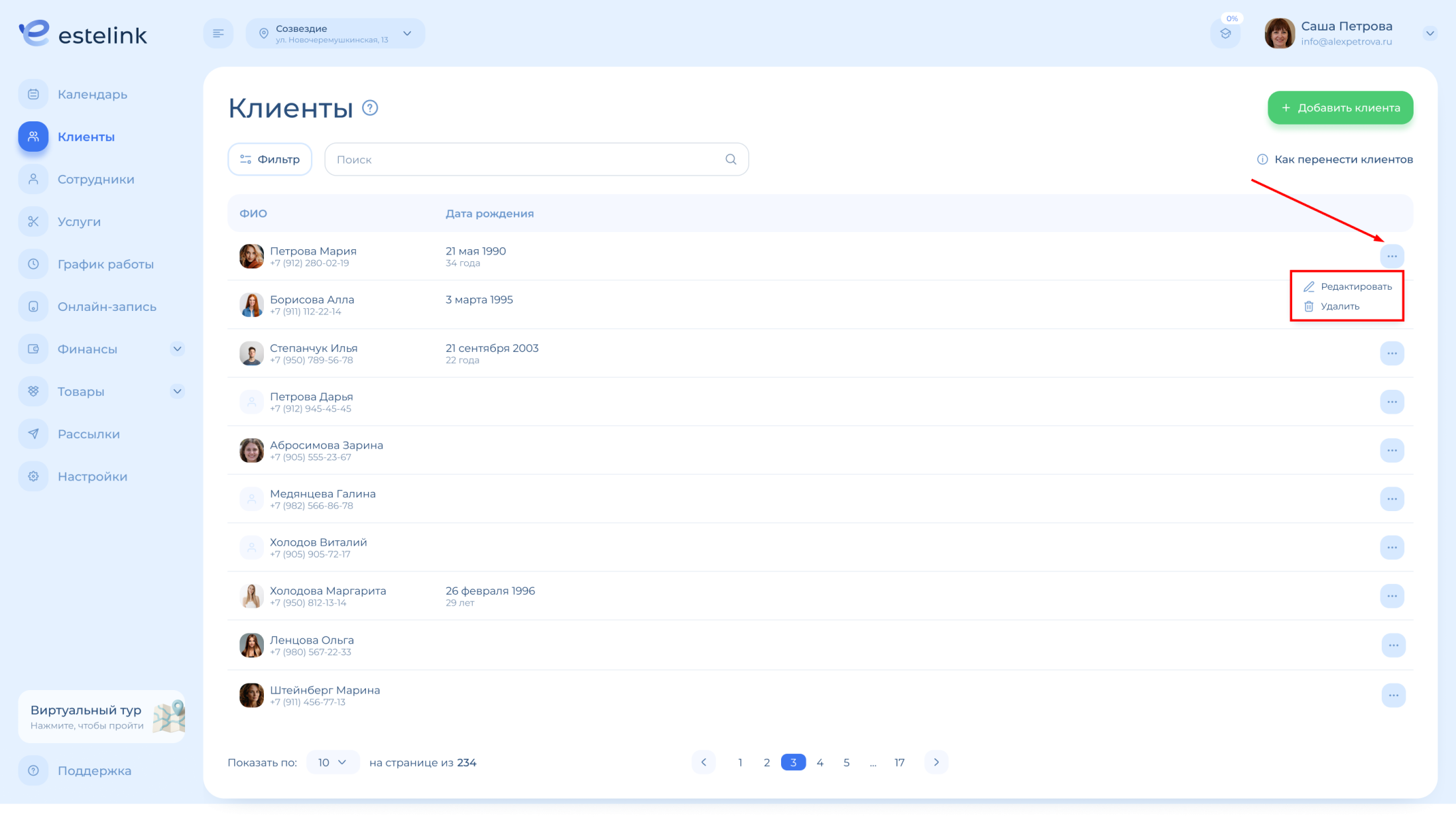Open Поддержка help icon
The height and width of the screenshot is (820, 1456).
pos(33,770)
